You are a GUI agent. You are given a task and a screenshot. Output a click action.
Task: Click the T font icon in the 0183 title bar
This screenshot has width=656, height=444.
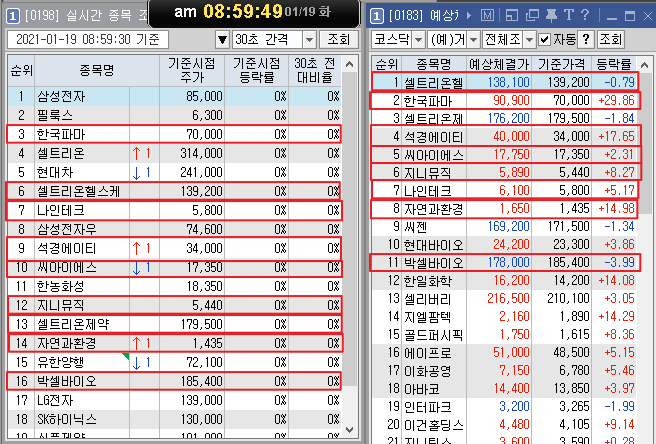tap(569, 16)
